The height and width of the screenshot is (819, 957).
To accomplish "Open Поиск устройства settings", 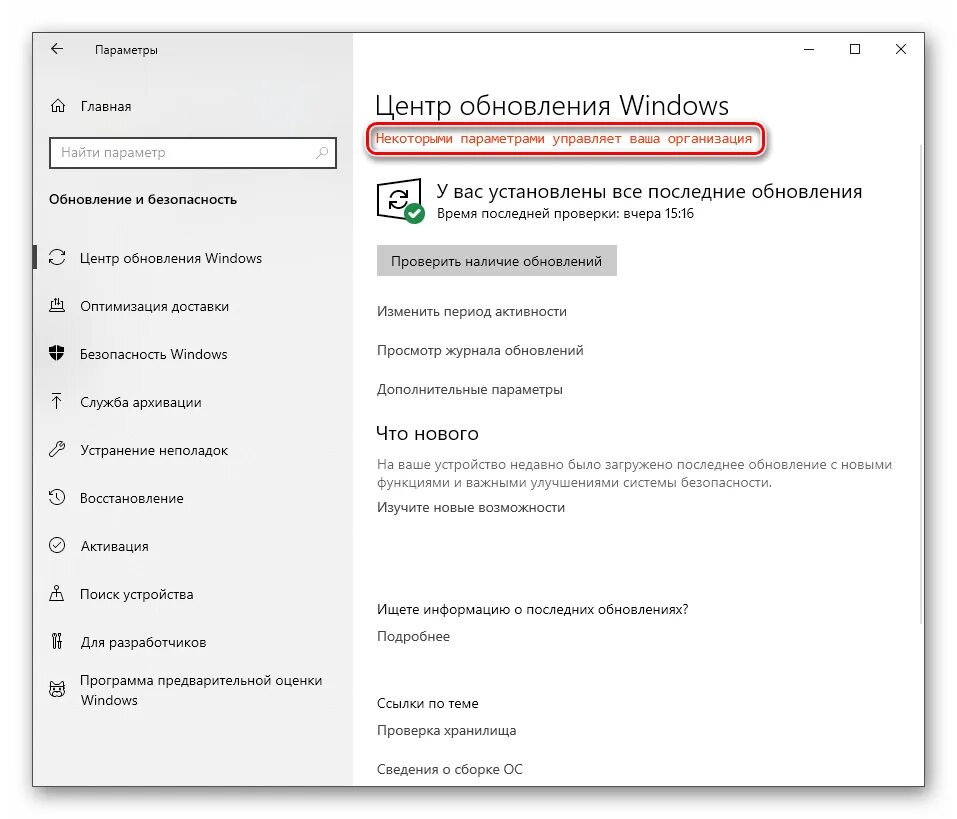I will (x=137, y=594).
